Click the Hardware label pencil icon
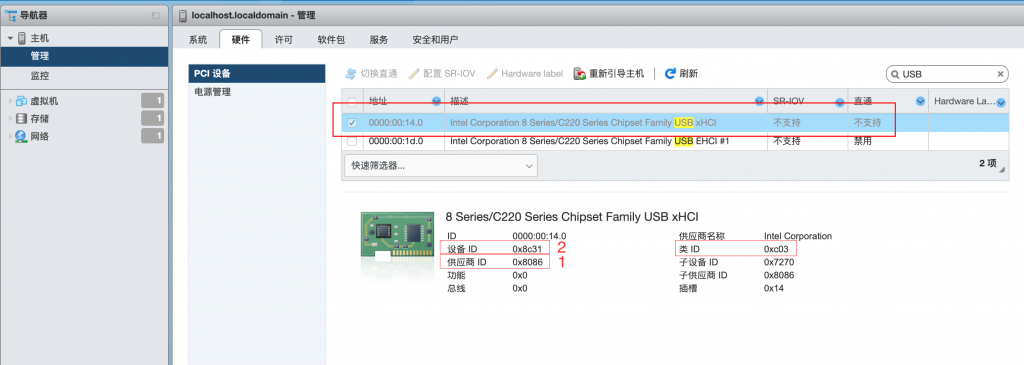The image size is (1024, 365). [x=492, y=74]
